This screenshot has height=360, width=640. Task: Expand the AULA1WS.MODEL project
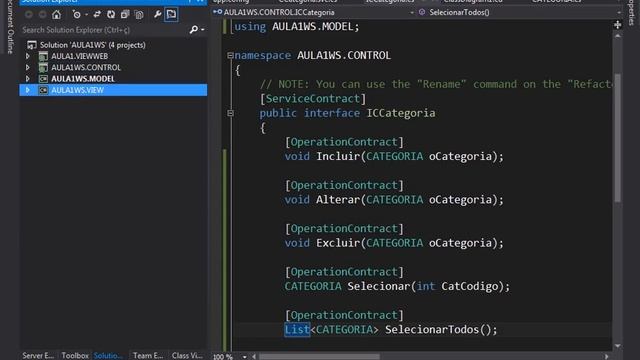[x=28, y=78]
